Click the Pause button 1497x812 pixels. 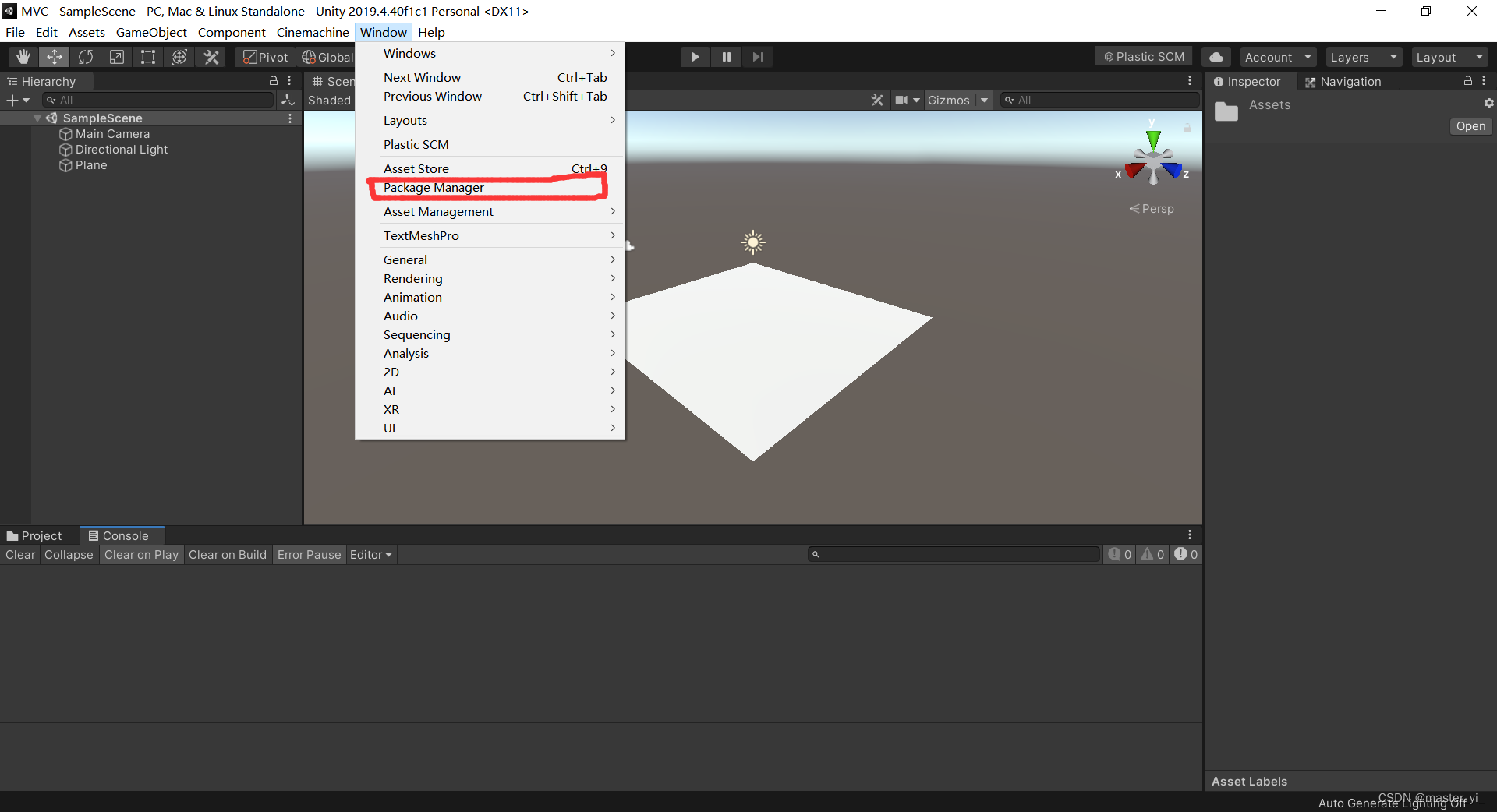coord(727,57)
